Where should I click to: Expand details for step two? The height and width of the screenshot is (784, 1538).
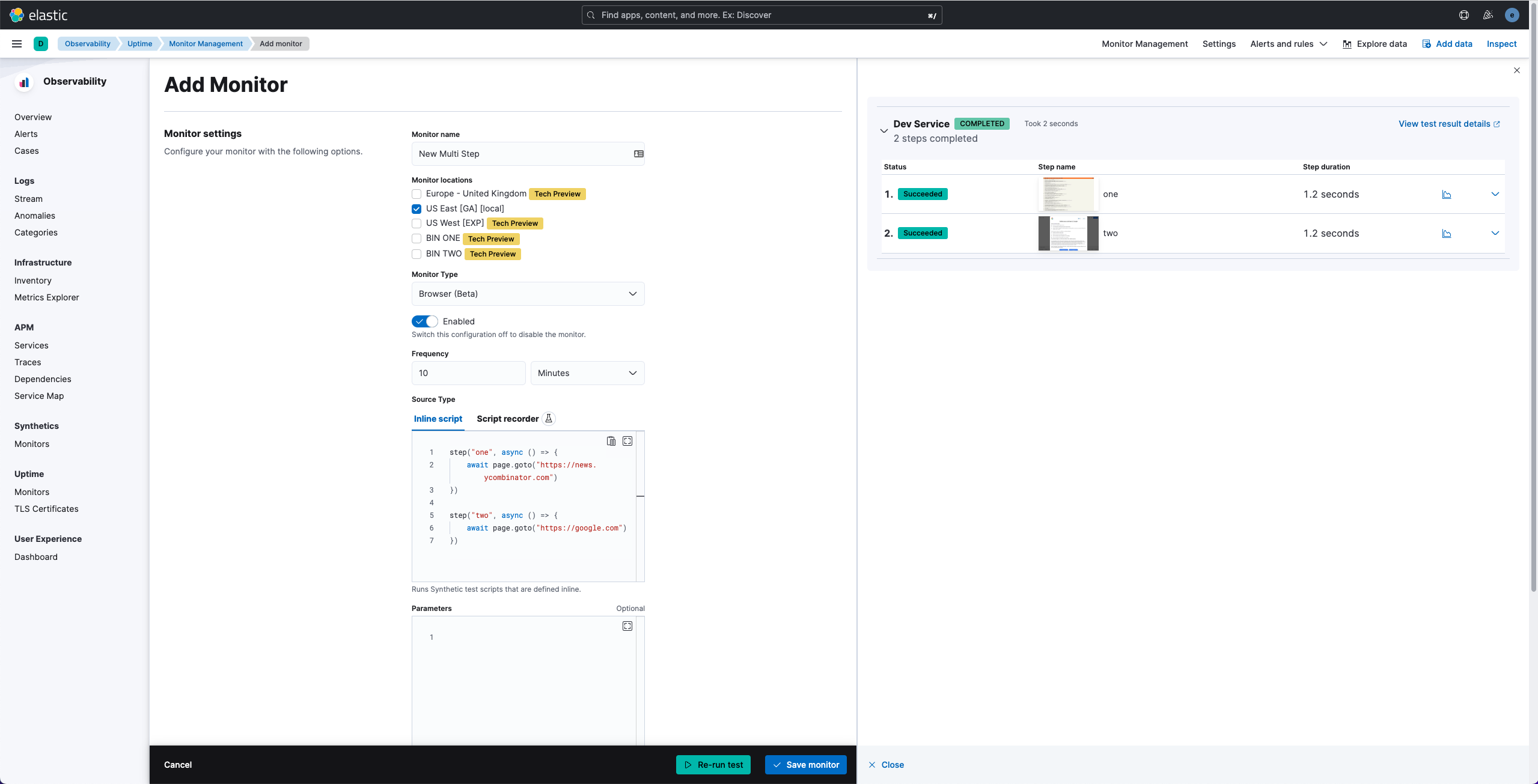point(1495,233)
